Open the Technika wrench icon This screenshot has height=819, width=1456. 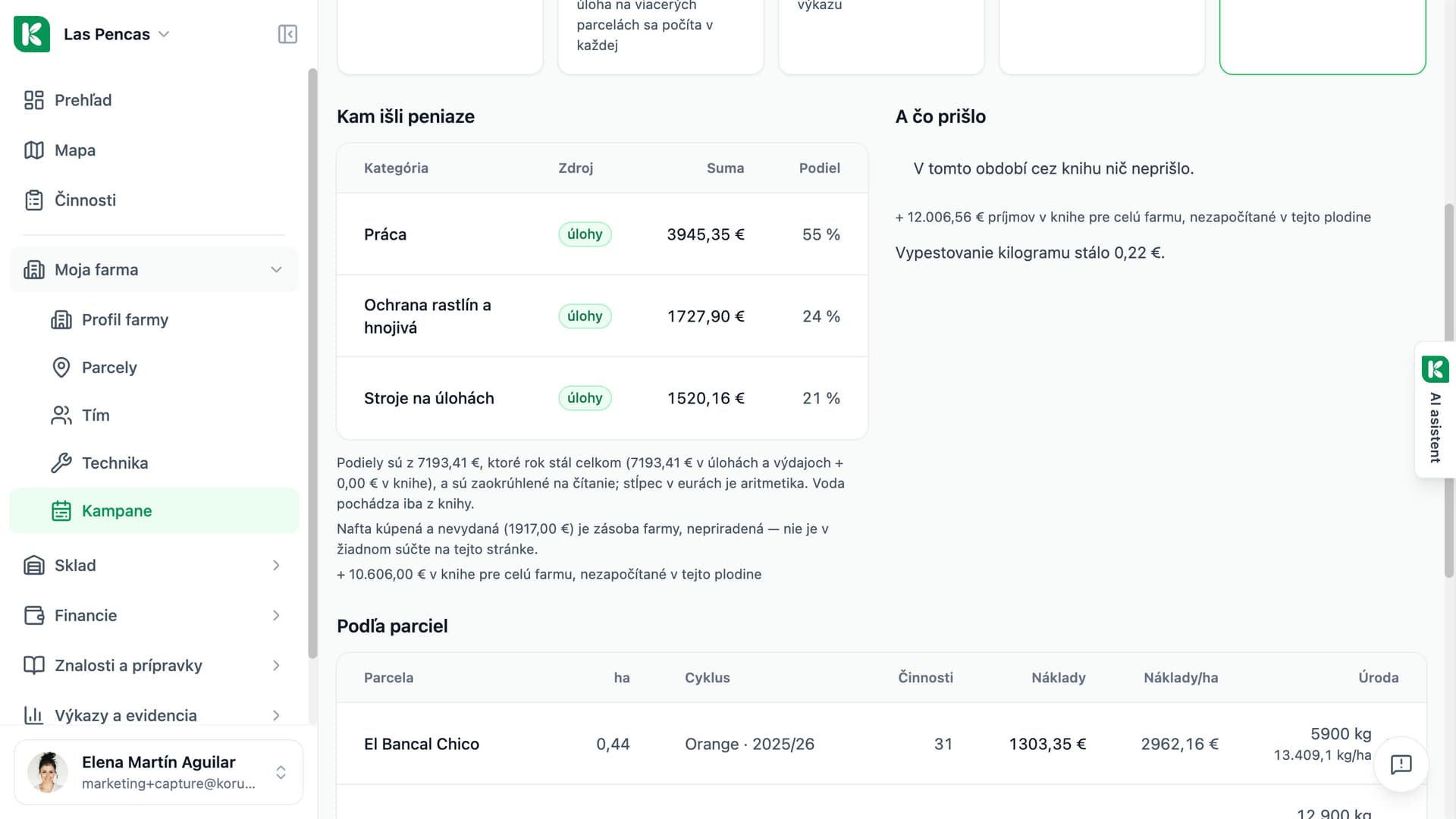(61, 463)
